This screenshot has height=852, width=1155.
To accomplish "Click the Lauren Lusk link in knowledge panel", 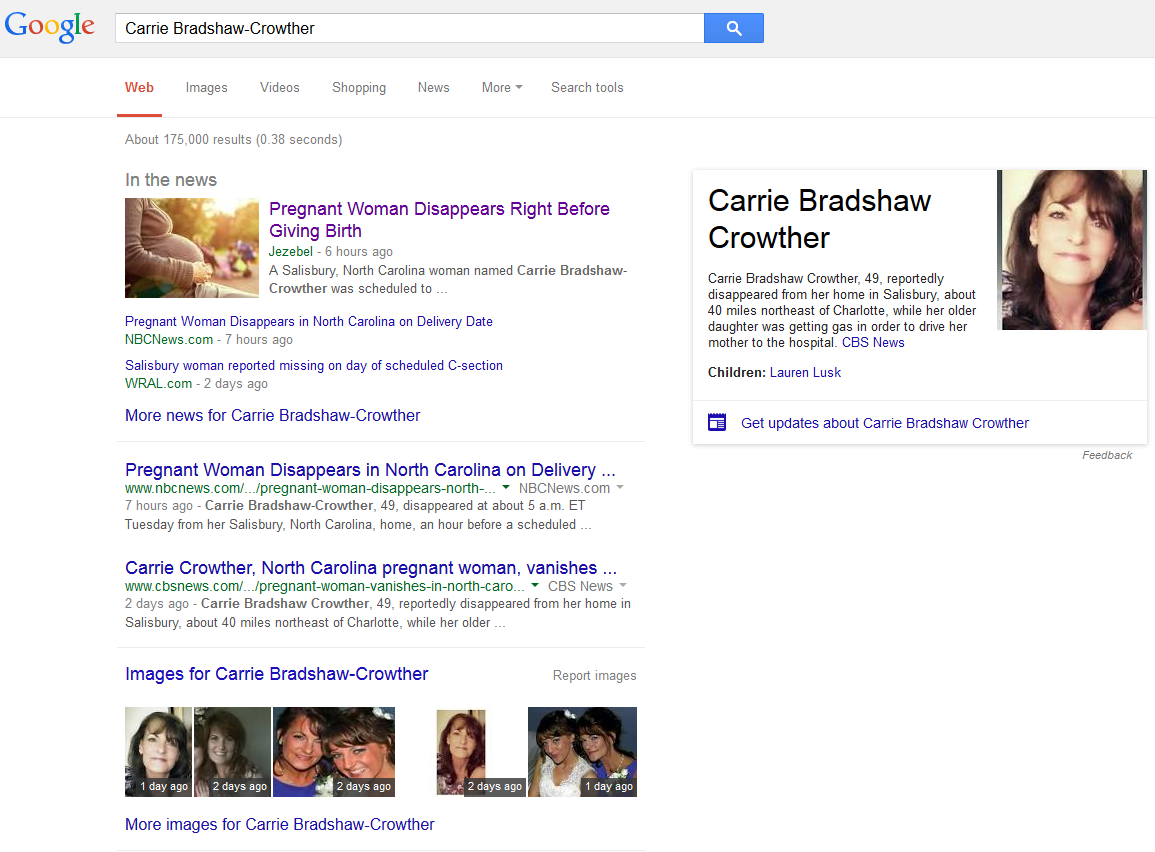I will [805, 372].
